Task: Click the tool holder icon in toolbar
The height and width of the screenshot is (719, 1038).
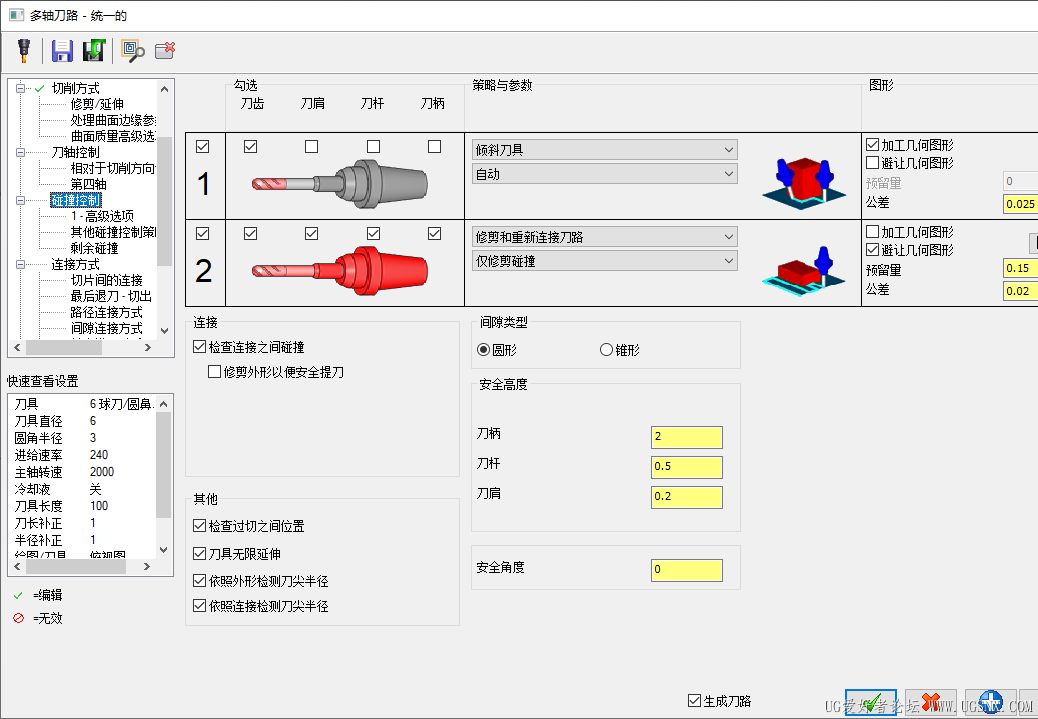Action: click(24, 51)
